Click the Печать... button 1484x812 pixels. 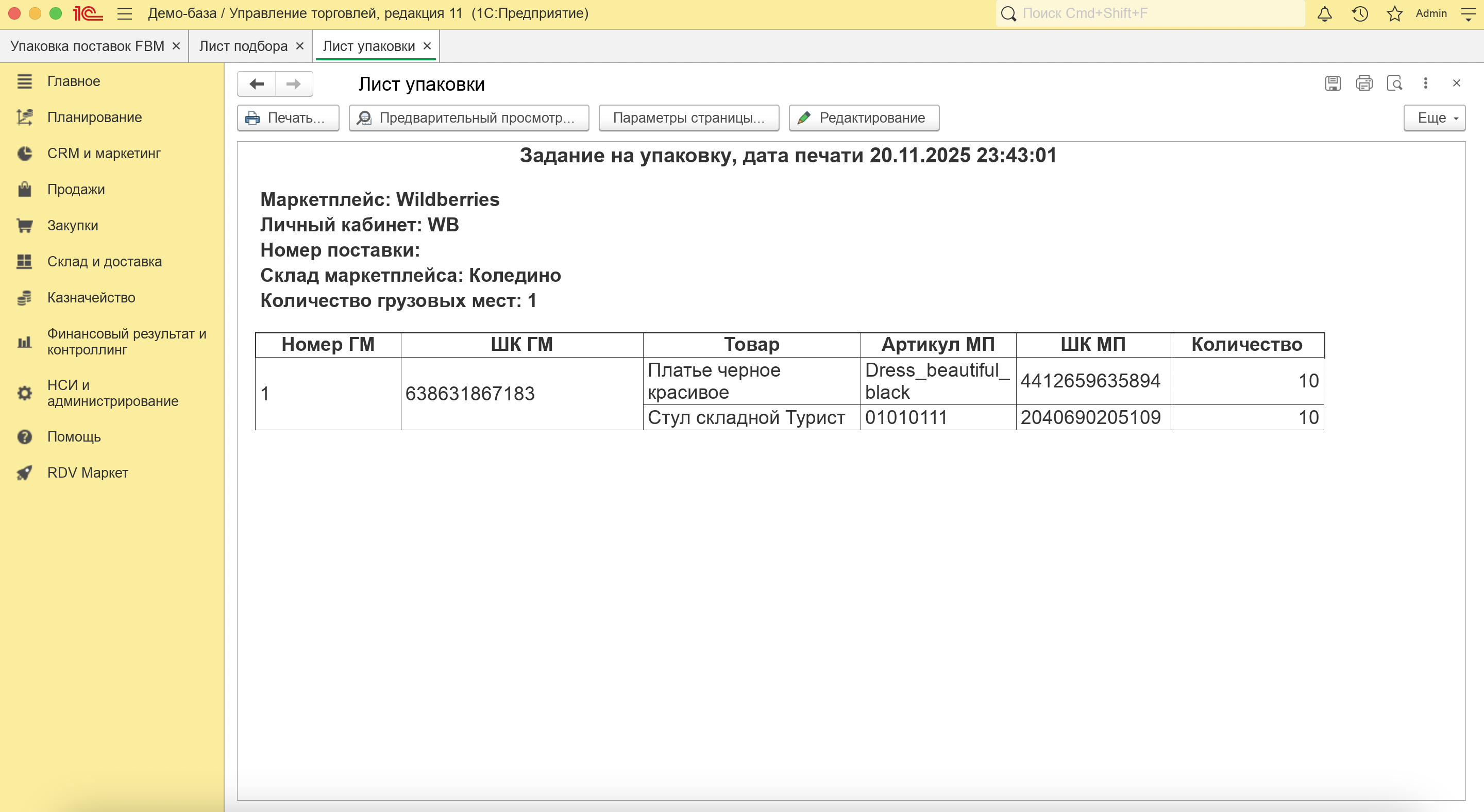(x=288, y=118)
